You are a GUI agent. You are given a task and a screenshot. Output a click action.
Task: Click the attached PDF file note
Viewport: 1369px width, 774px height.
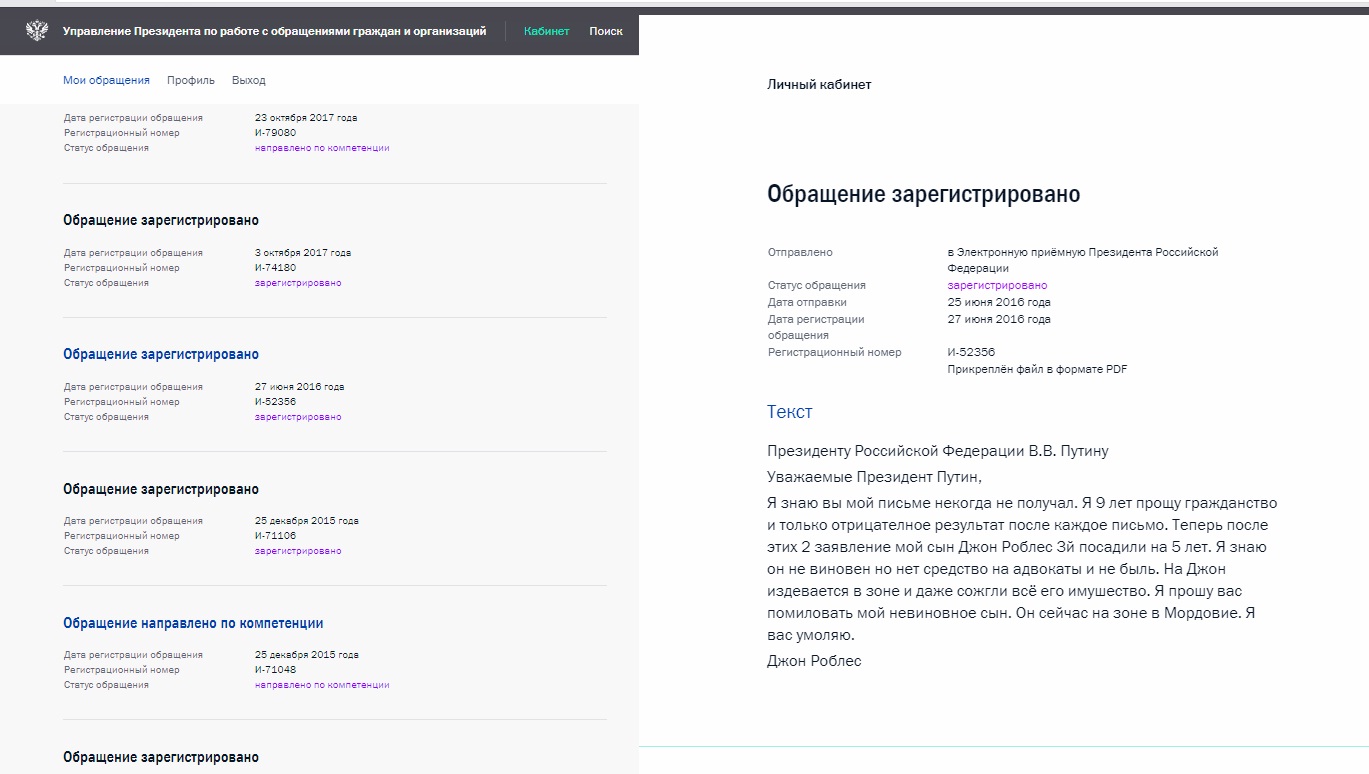coord(1037,370)
